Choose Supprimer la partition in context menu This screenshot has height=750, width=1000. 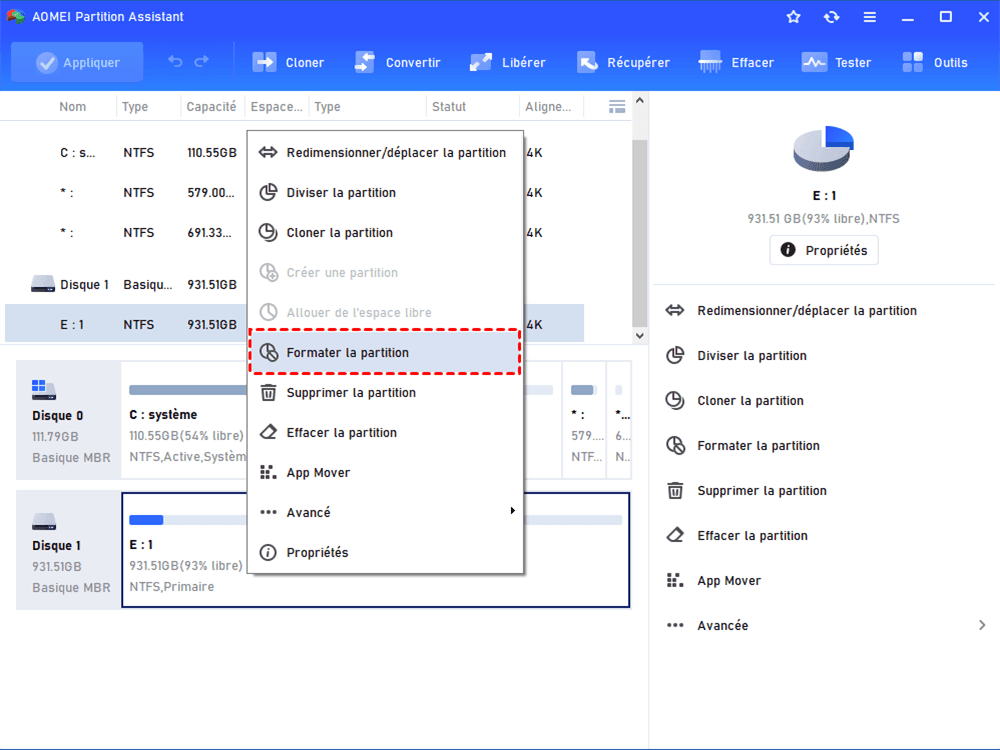385,393
